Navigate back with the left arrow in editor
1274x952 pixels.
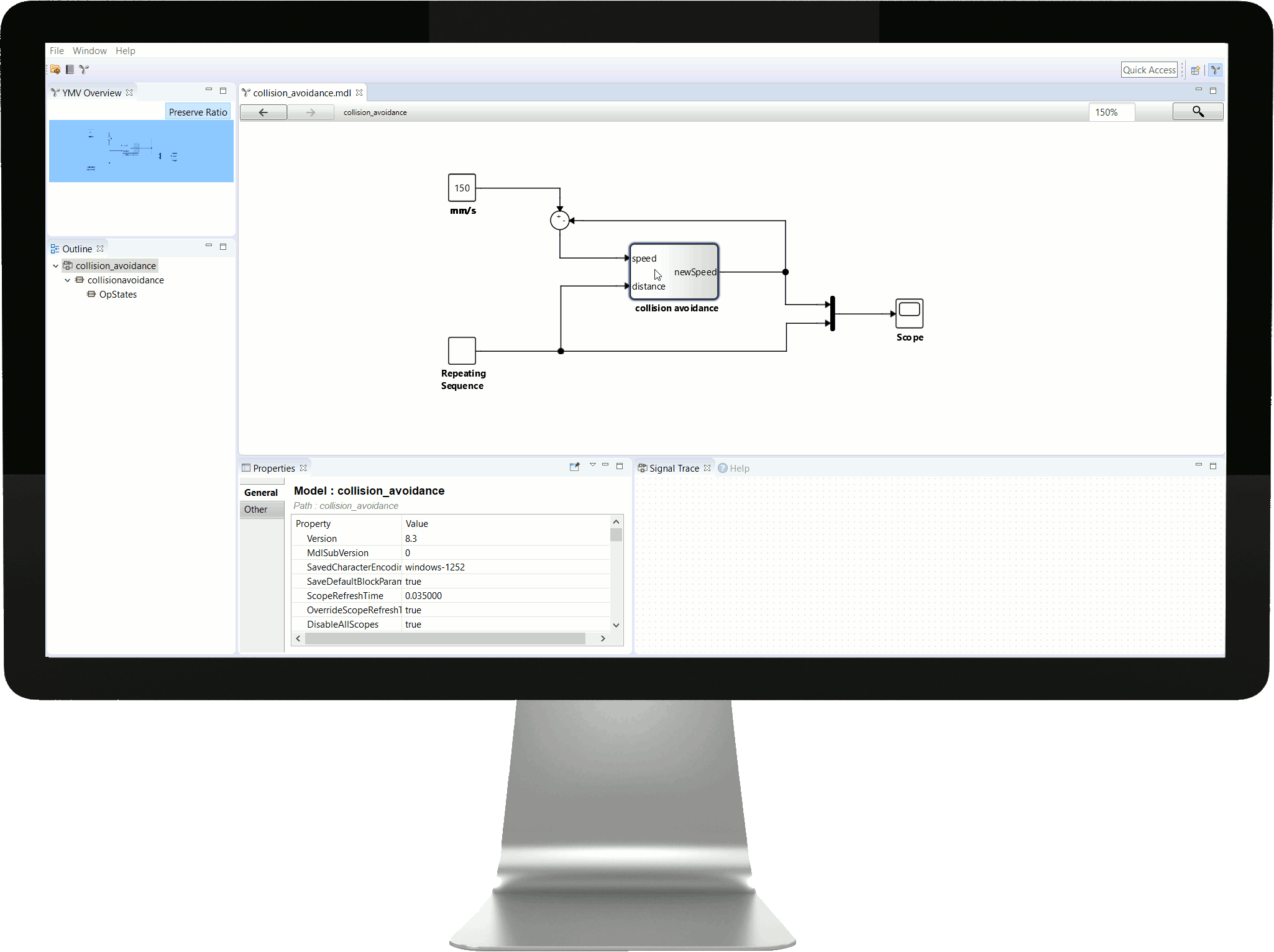coord(264,112)
